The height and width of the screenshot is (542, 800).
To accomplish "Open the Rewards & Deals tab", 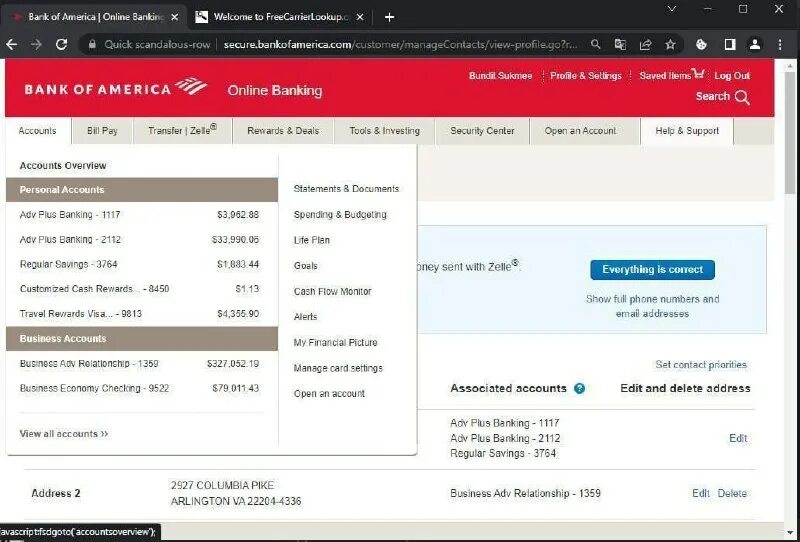I will point(283,131).
